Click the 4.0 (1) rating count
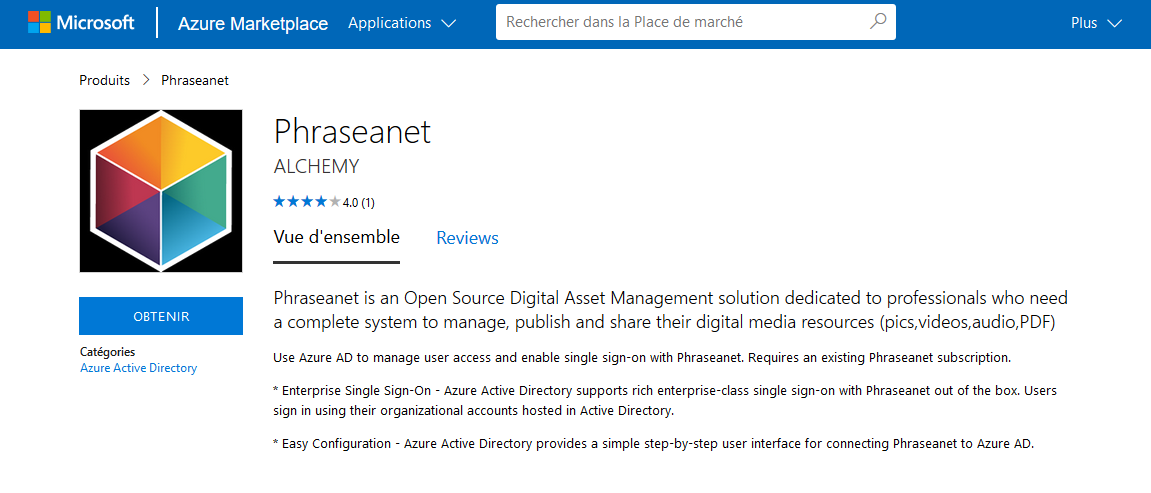 tap(359, 203)
